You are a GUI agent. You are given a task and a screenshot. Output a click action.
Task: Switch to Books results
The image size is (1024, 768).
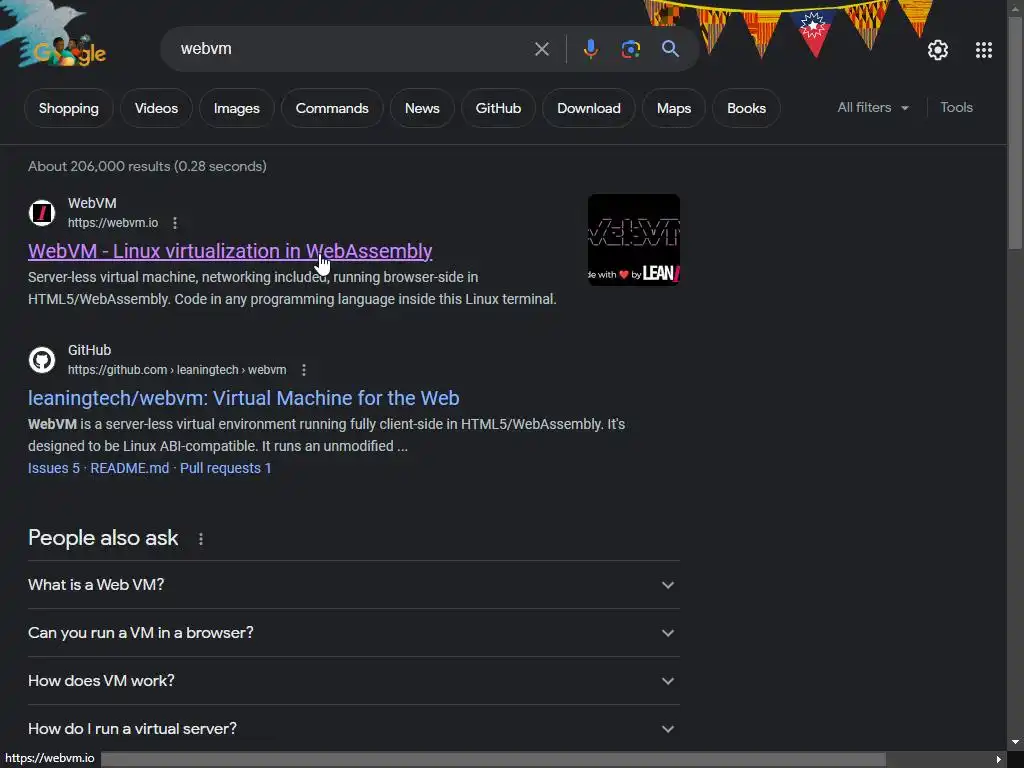[x=746, y=108]
